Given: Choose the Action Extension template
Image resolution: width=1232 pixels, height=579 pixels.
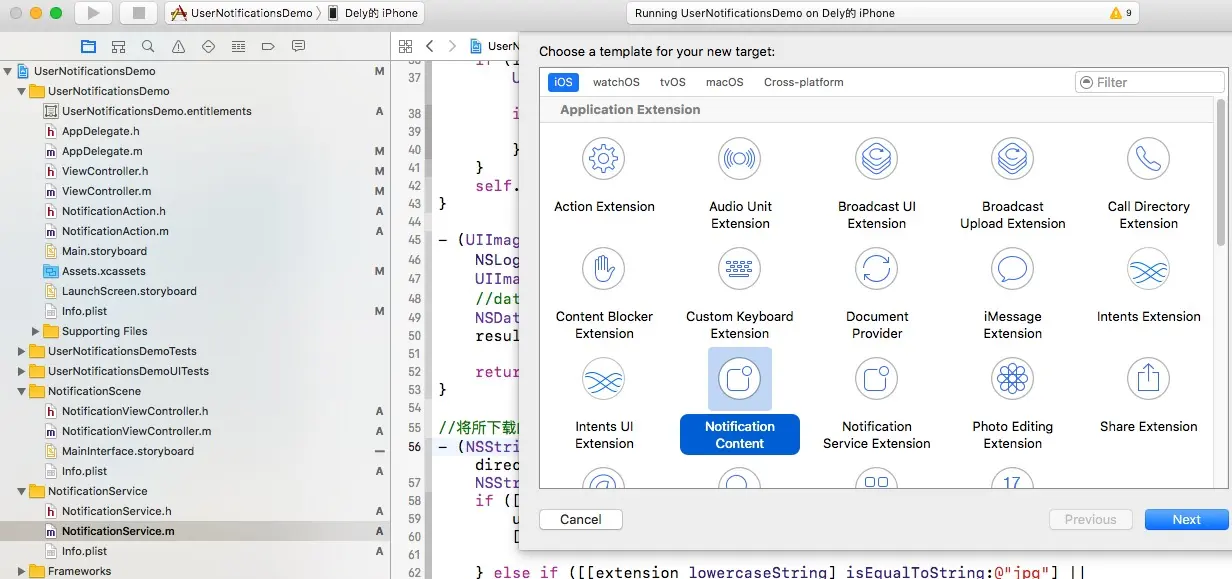Looking at the screenshot, I should tap(604, 175).
